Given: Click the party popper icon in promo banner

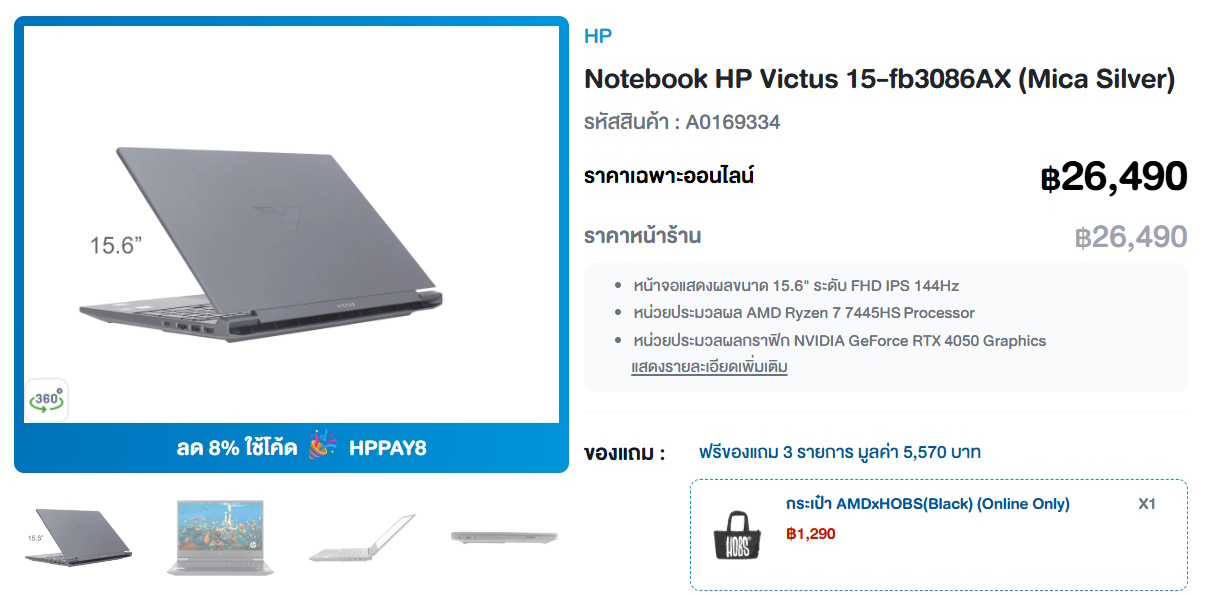Looking at the screenshot, I should coord(323,446).
